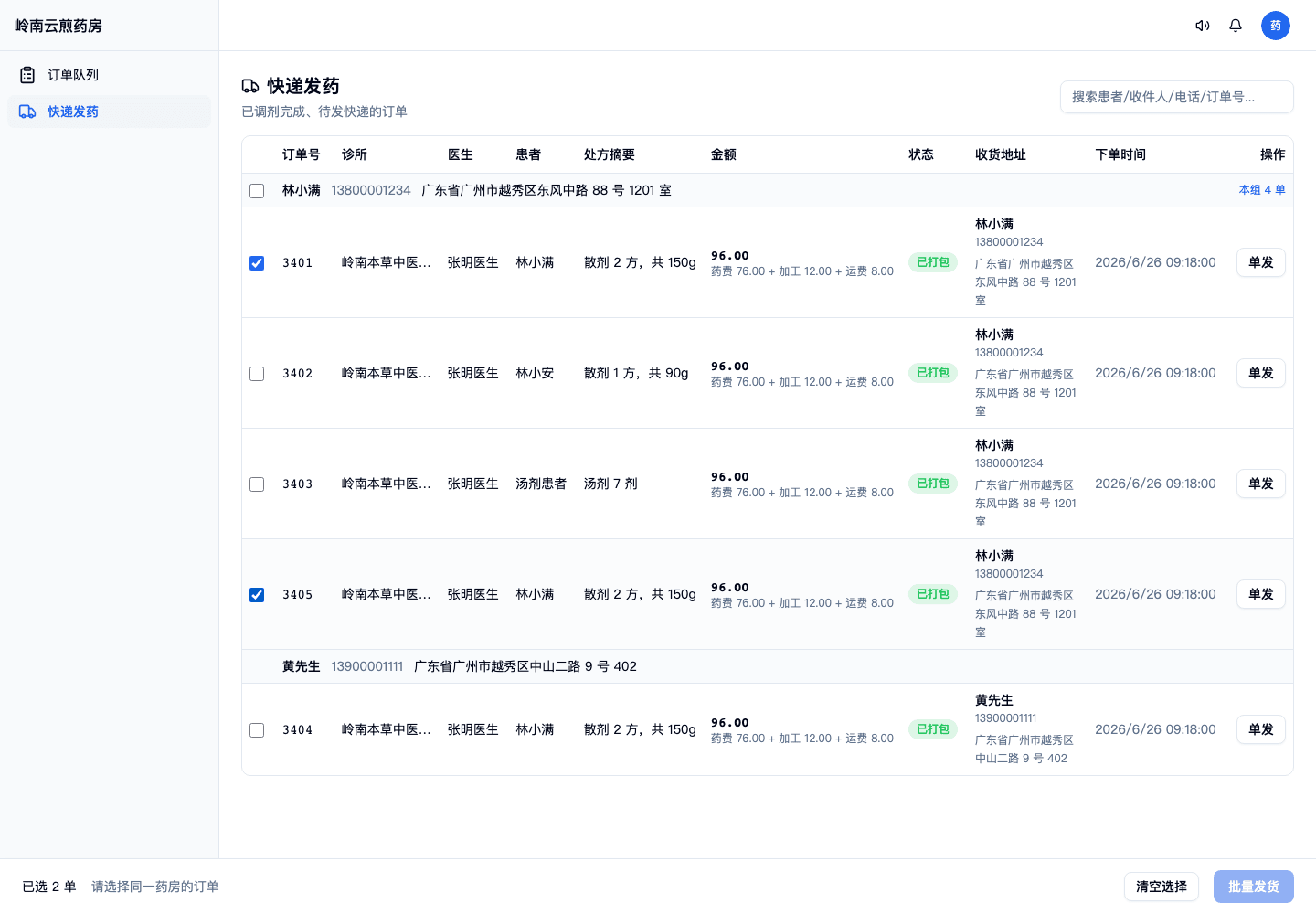Open notifications bell icon

tap(1236, 26)
